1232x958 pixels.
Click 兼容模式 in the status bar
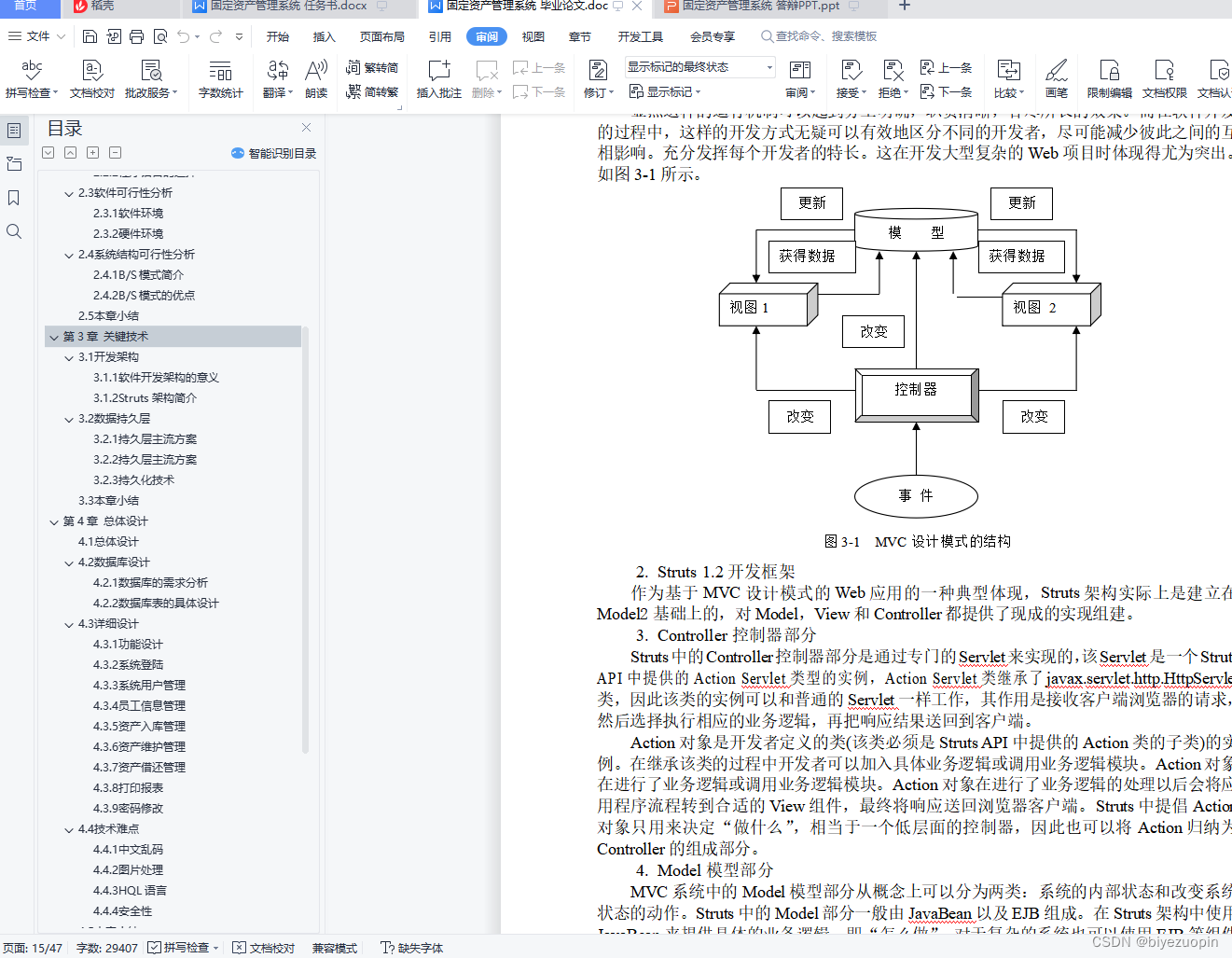pyautogui.click(x=335, y=948)
